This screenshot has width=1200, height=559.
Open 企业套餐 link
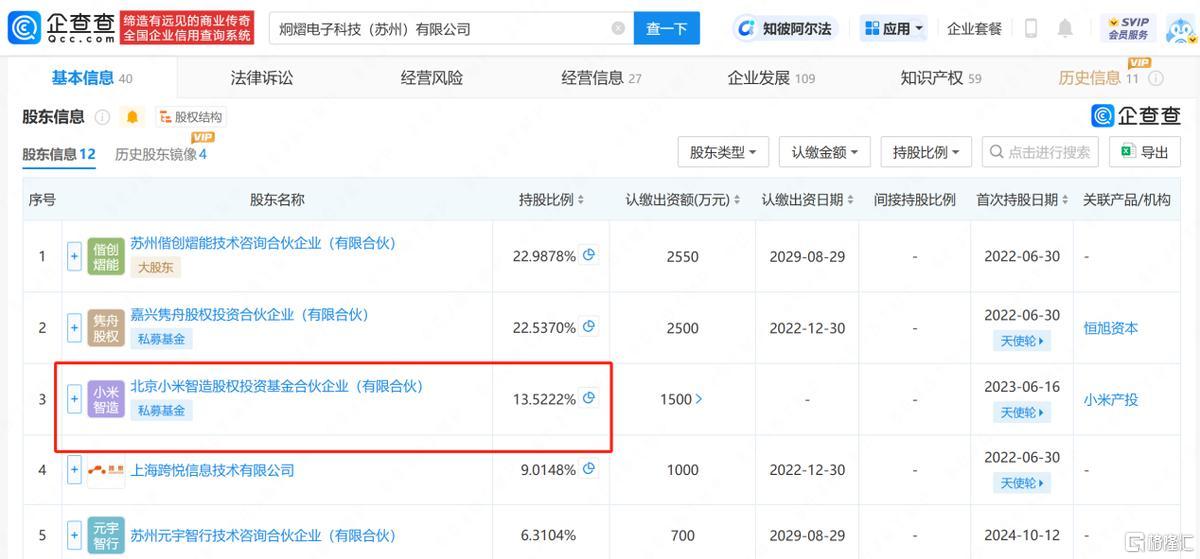tap(974, 29)
